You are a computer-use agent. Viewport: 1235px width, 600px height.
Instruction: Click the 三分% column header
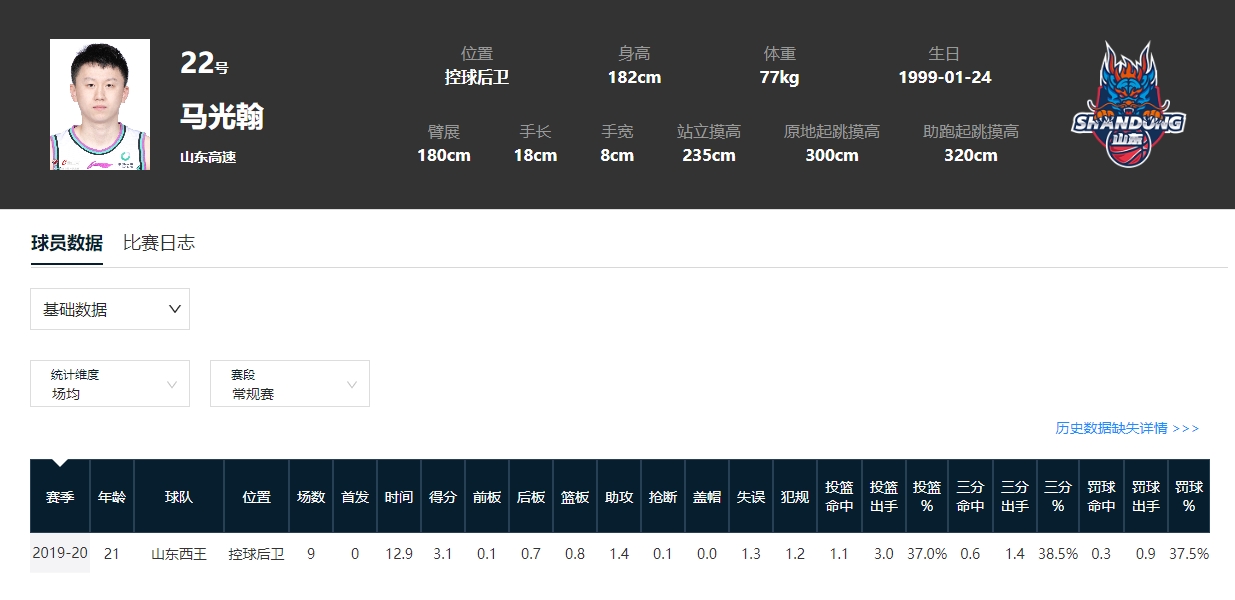pyautogui.click(x=1058, y=496)
